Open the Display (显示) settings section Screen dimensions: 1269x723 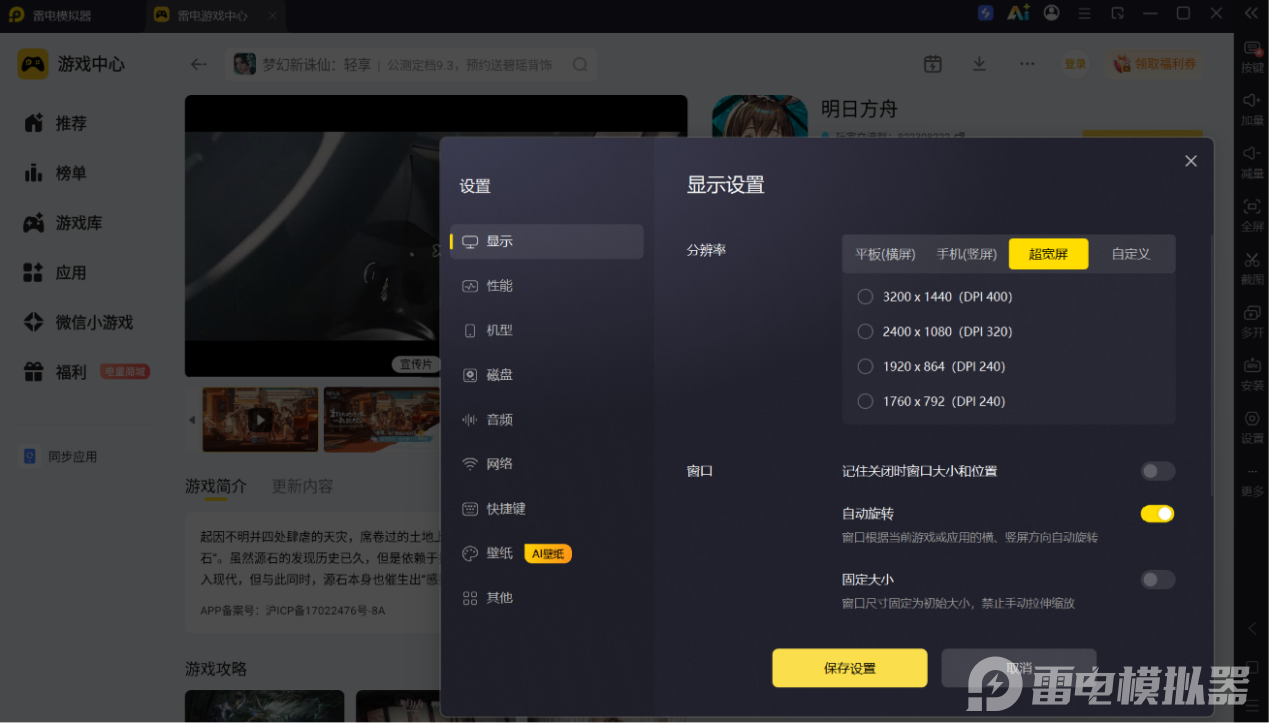coord(547,241)
